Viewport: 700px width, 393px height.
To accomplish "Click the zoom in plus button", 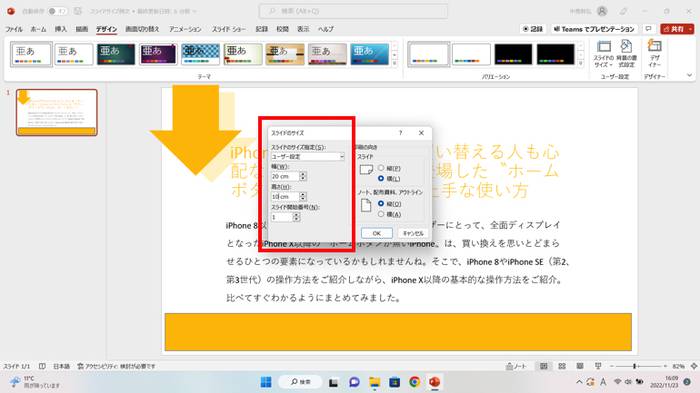I will 665,366.
